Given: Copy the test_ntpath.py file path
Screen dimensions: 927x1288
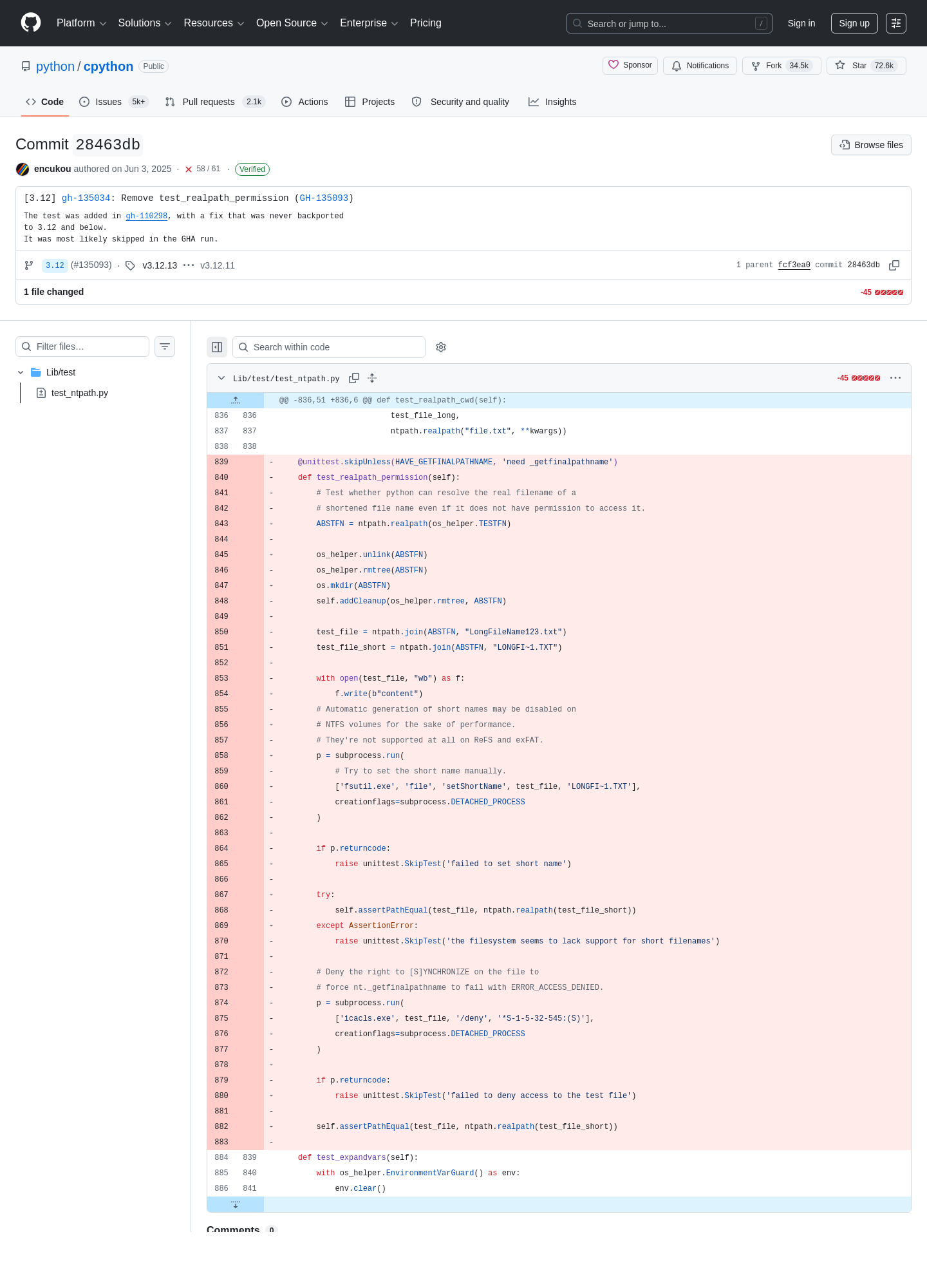Looking at the screenshot, I should tap(354, 378).
